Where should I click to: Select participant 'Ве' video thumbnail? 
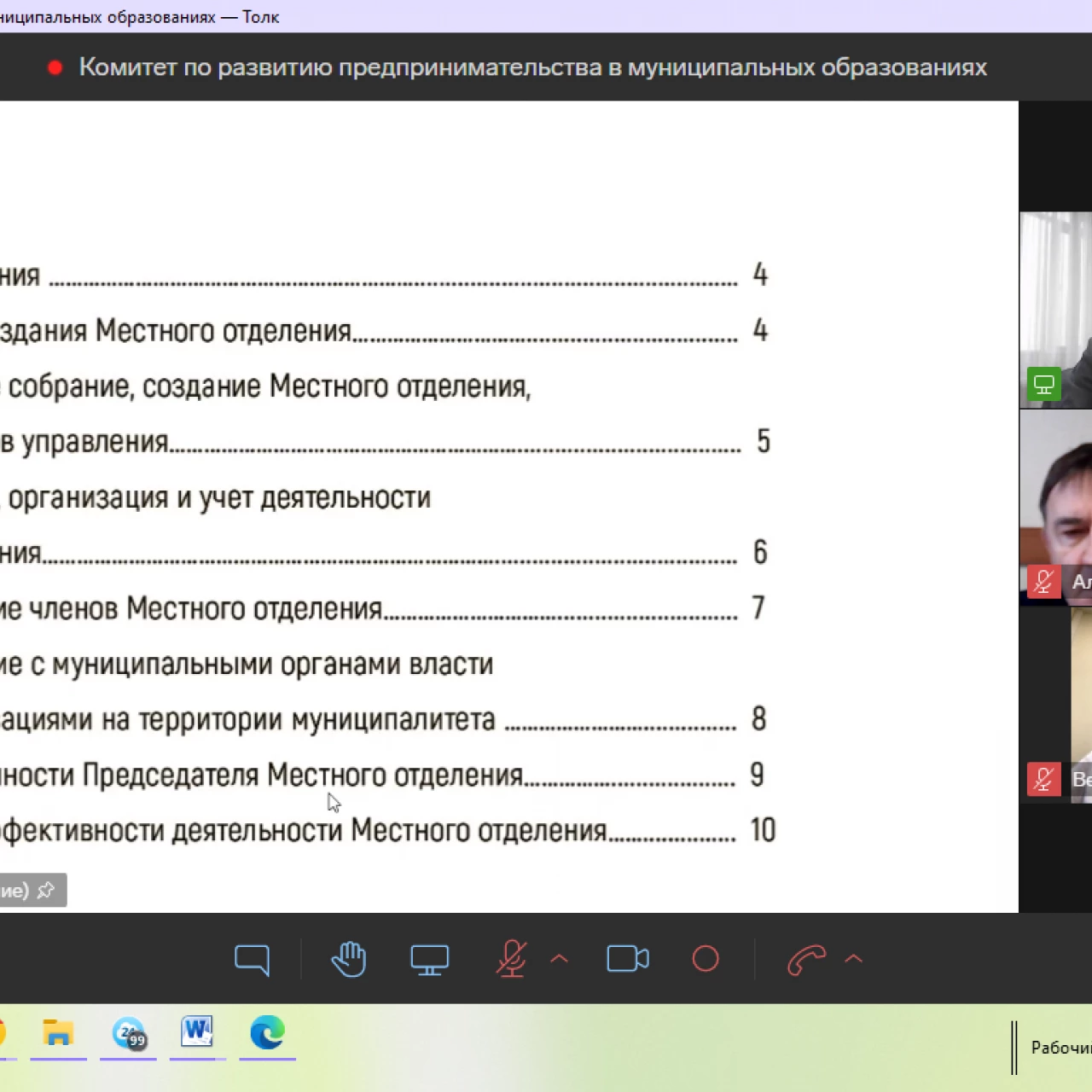[1056, 705]
